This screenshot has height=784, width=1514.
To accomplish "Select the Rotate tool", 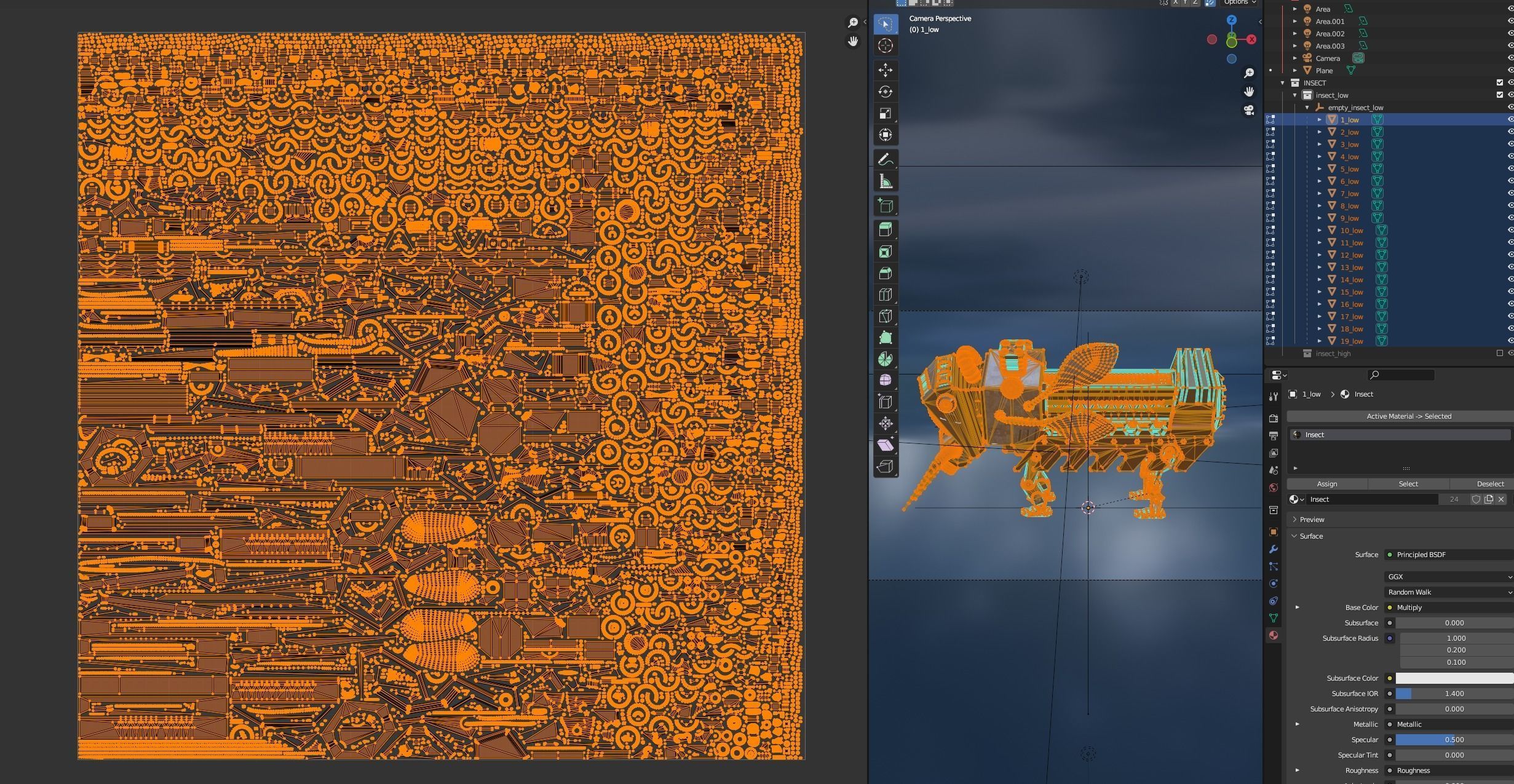I will pyautogui.click(x=886, y=92).
